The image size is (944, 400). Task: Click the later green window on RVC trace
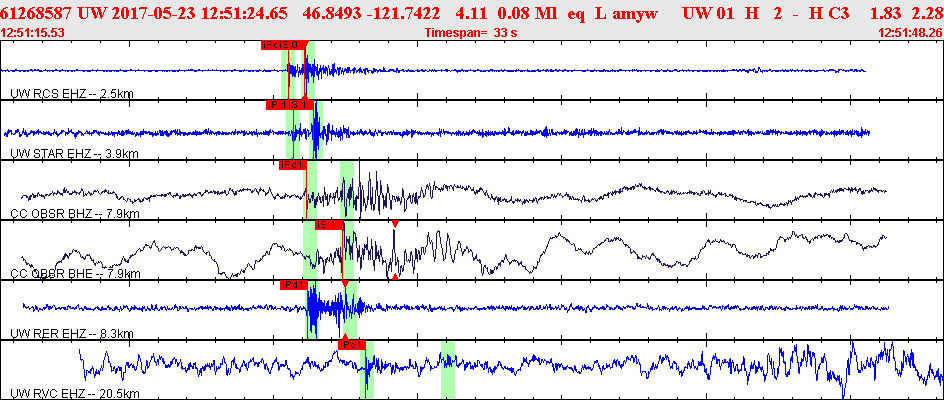(447, 369)
